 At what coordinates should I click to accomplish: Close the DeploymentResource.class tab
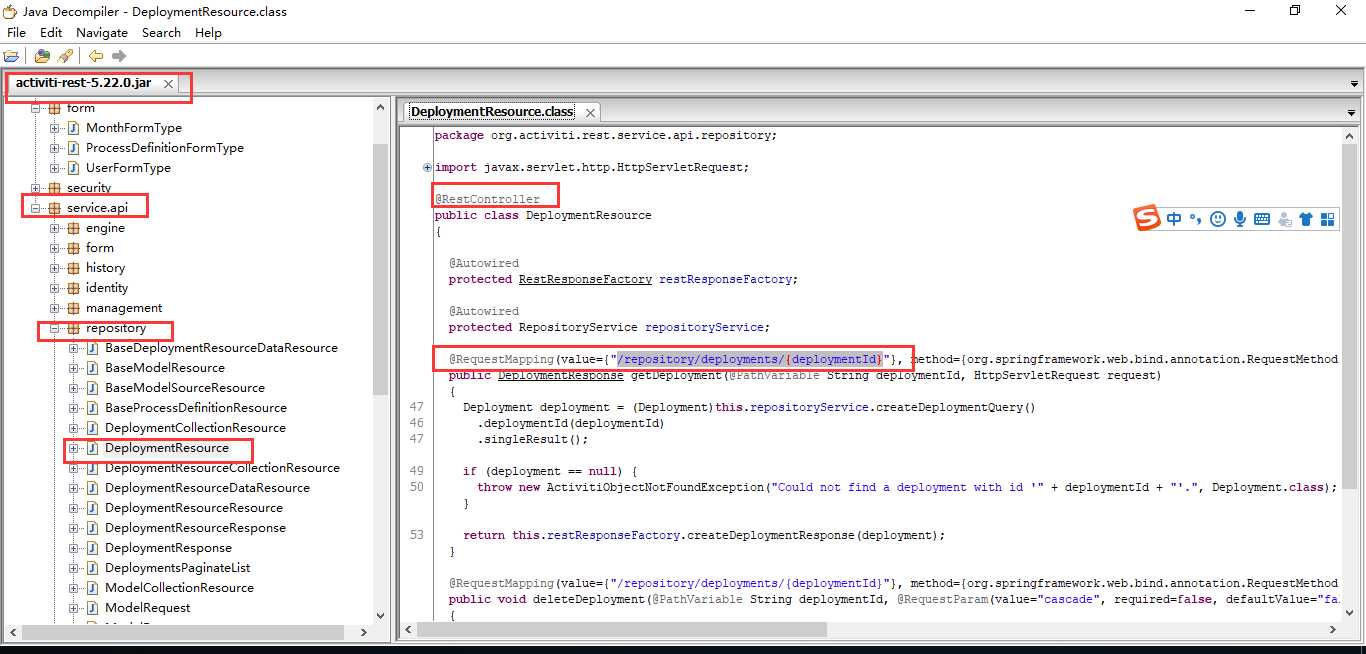[590, 113]
